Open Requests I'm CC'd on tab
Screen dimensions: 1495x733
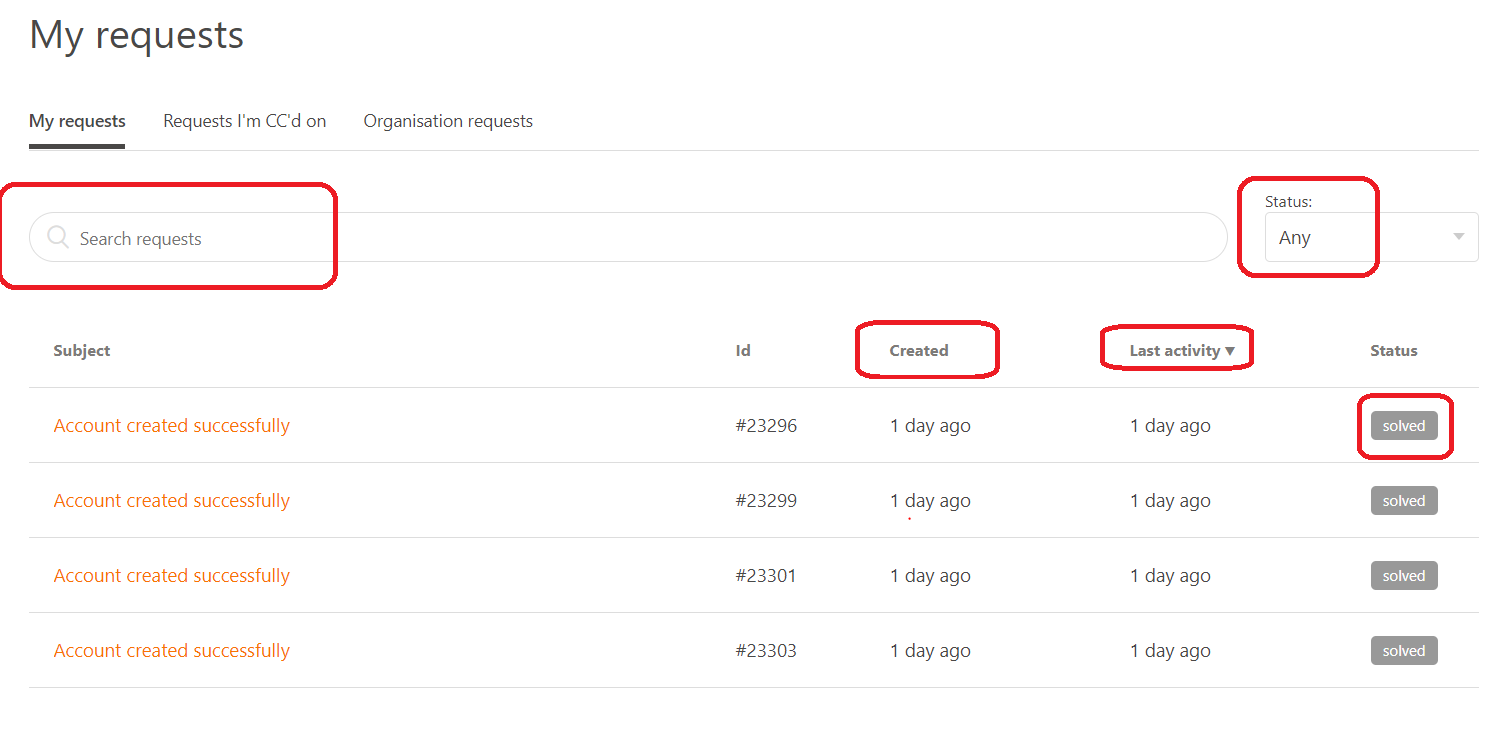(x=244, y=121)
